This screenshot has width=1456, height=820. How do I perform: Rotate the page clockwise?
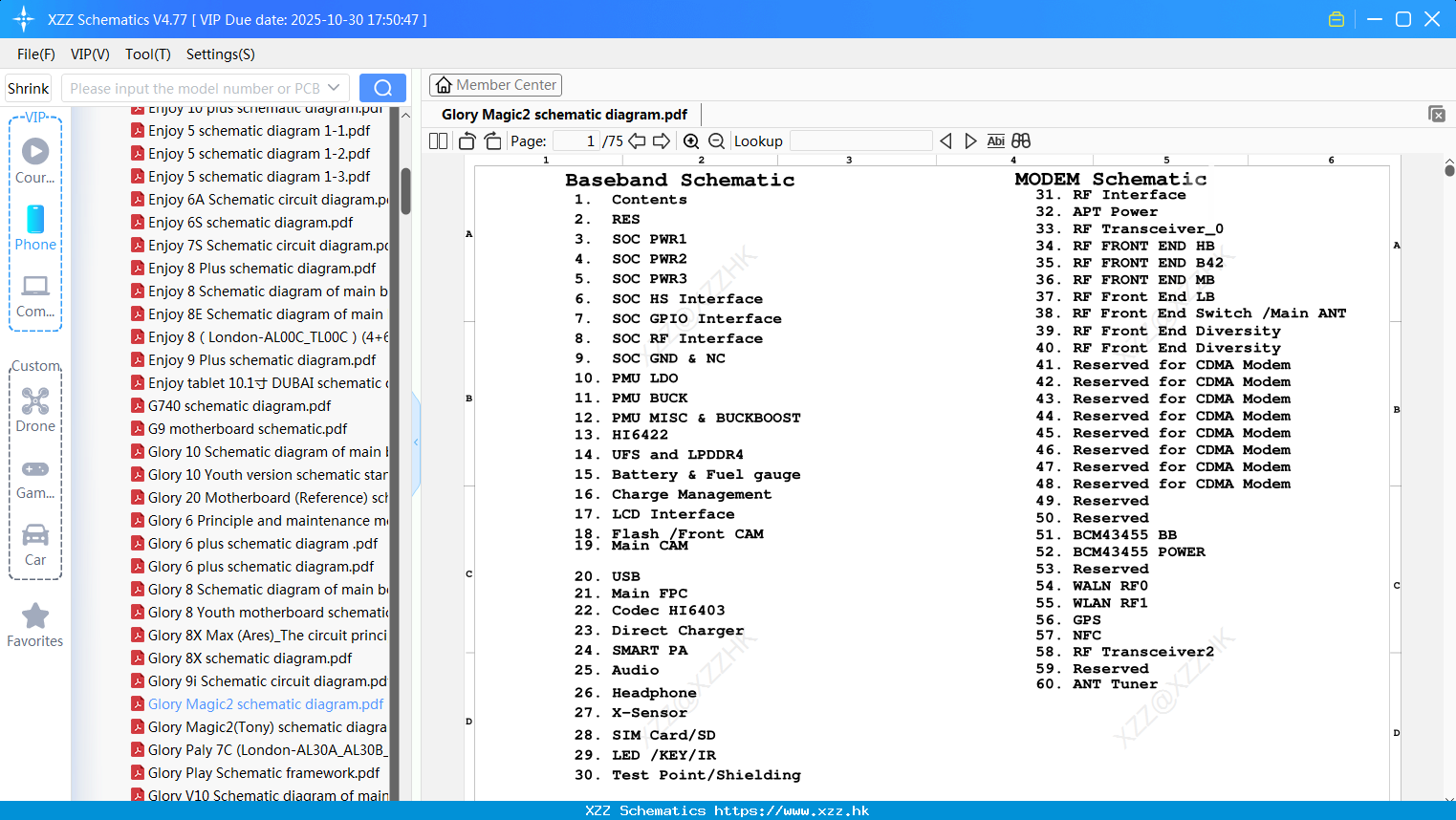tap(493, 141)
